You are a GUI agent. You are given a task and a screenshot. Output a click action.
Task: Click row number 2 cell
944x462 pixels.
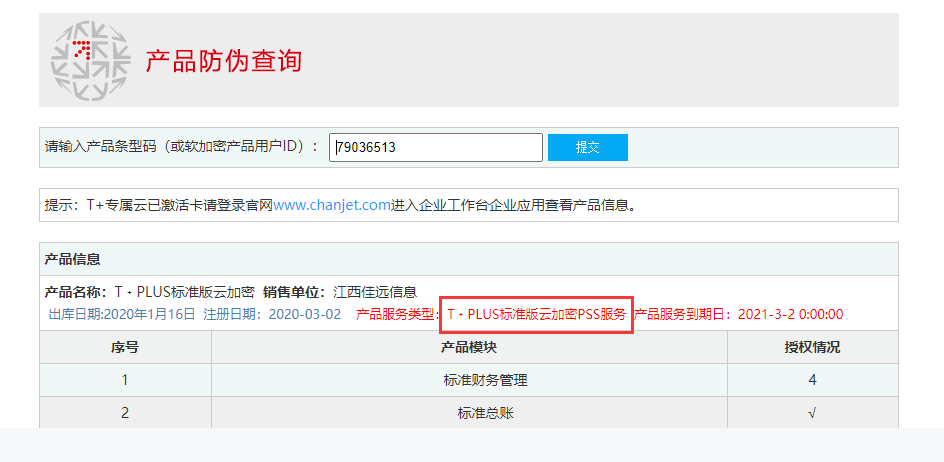pos(125,413)
